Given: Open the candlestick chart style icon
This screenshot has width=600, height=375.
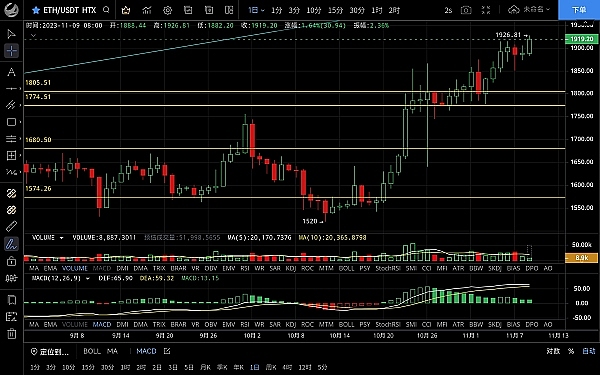Looking at the screenshot, I should 126,10.
